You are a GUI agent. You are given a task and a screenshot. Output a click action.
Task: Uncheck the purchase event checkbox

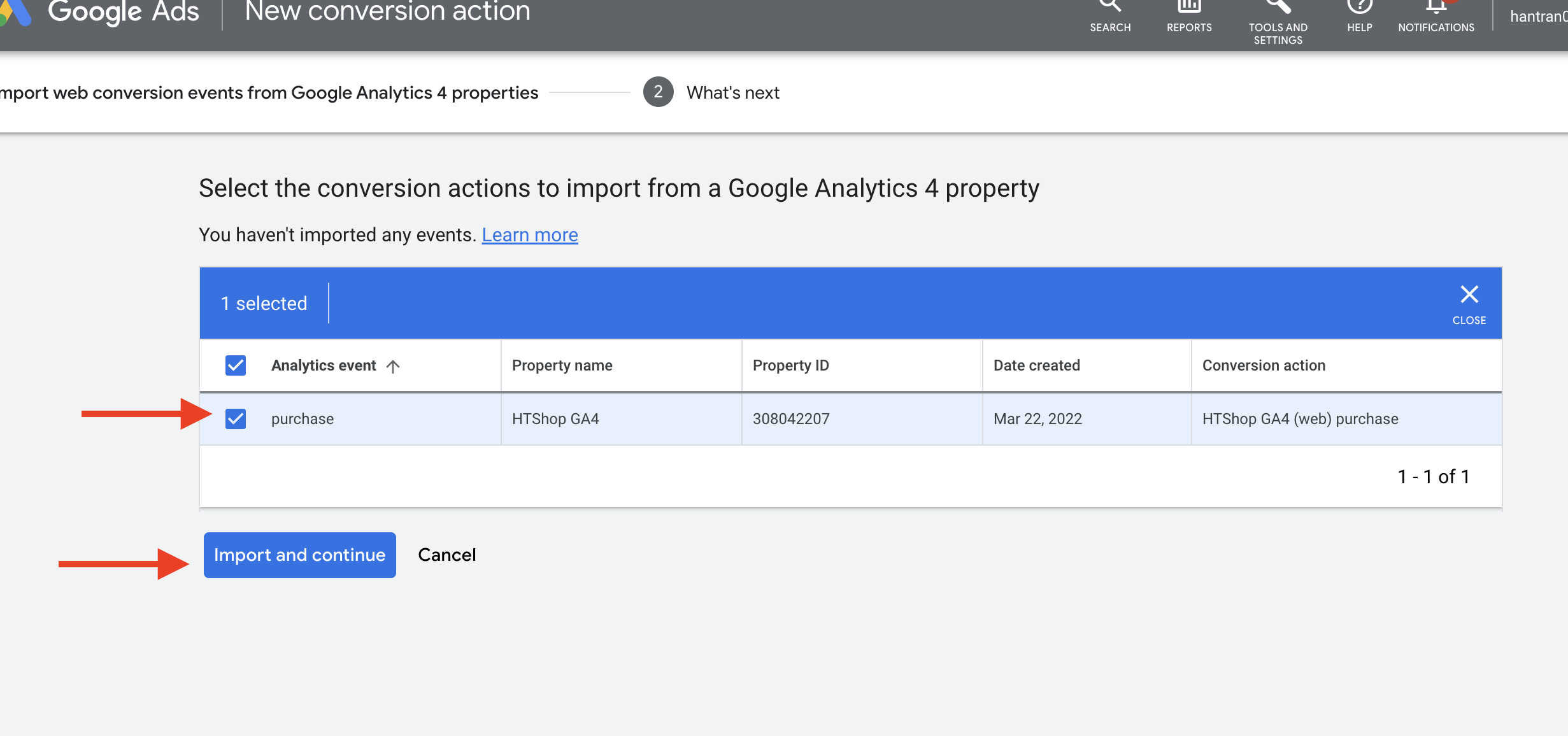(x=236, y=419)
